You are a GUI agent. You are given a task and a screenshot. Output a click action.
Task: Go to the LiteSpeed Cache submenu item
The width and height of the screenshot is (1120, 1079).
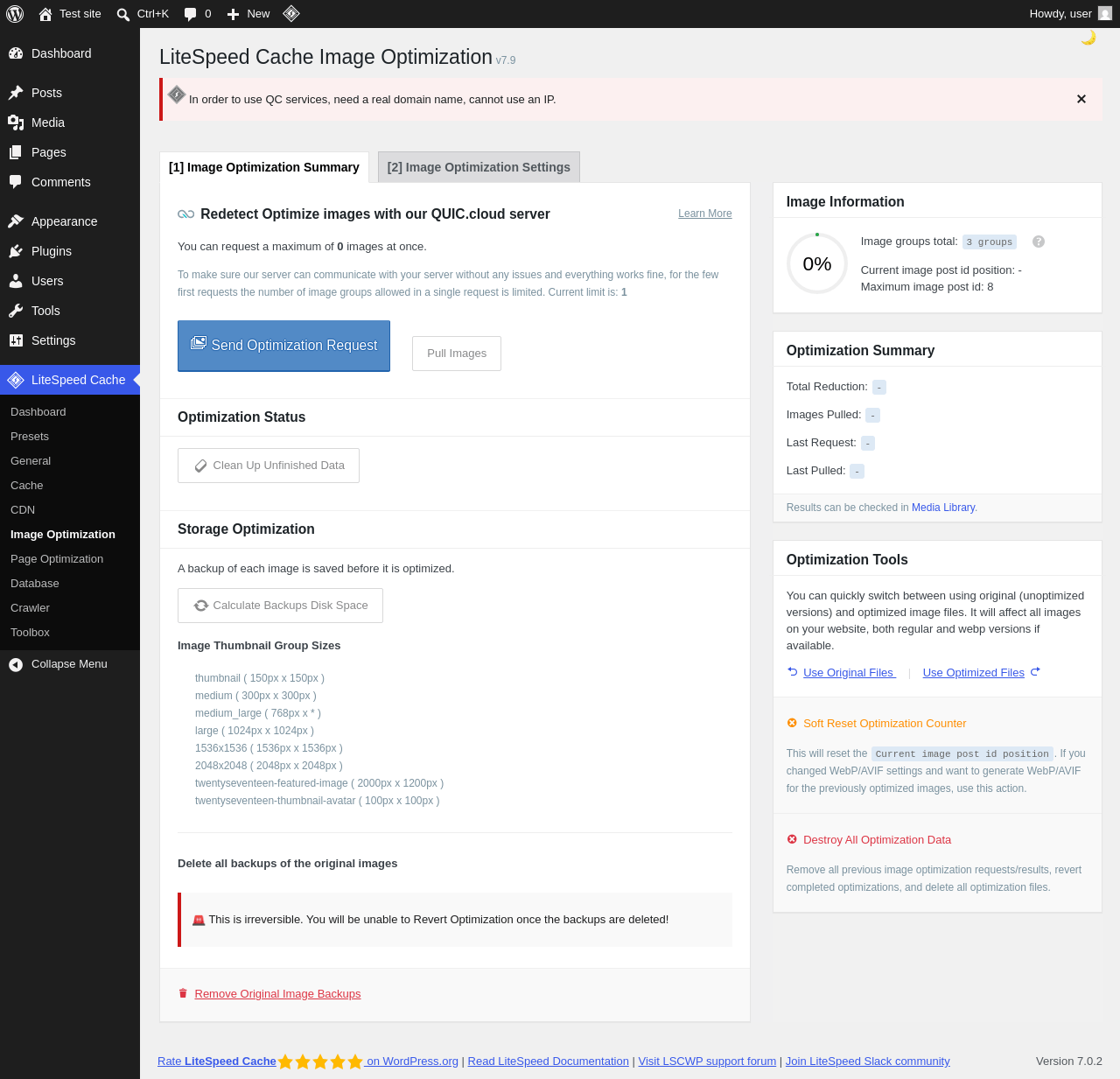coord(70,486)
